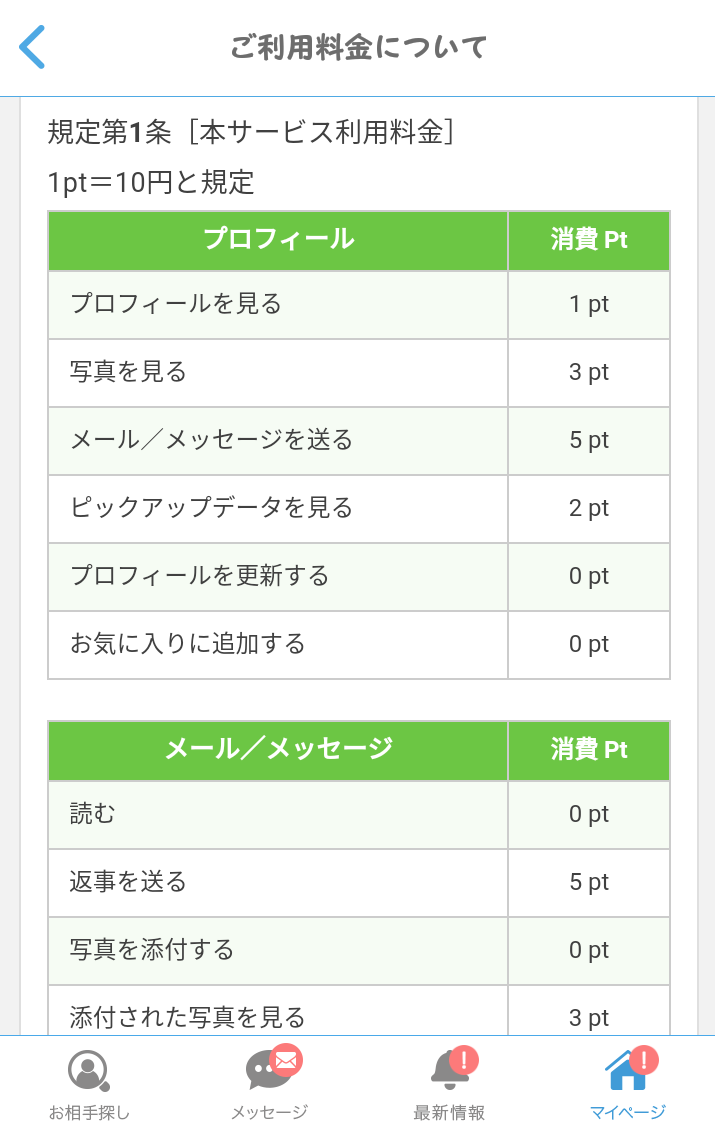Tap red alert badge on bell
This screenshot has width=715, height=1133.
[464, 1060]
